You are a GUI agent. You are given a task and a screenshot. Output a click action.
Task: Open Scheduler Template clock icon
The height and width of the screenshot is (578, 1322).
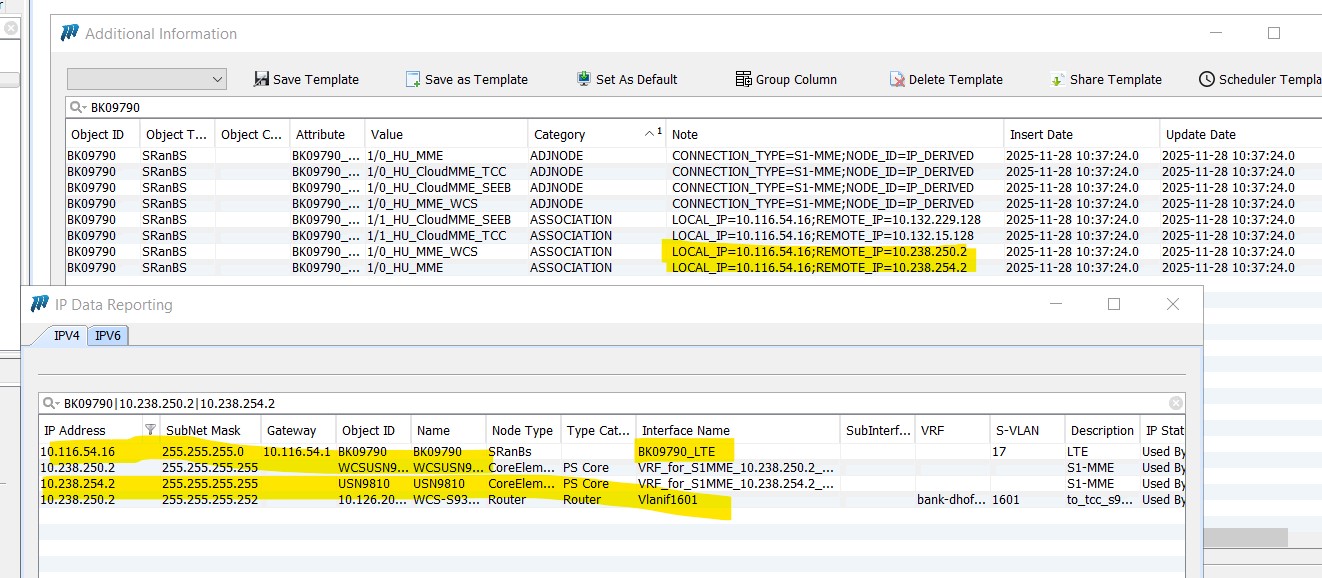point(1207,79)
